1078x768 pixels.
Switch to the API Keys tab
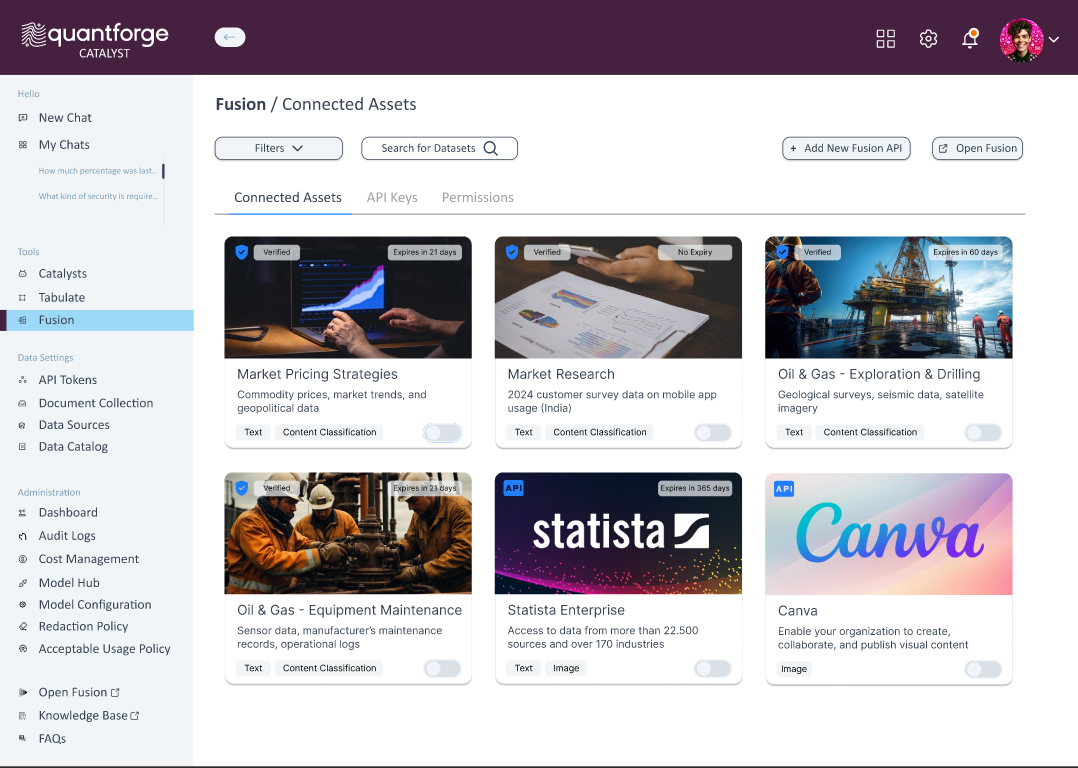pos(392,197)
